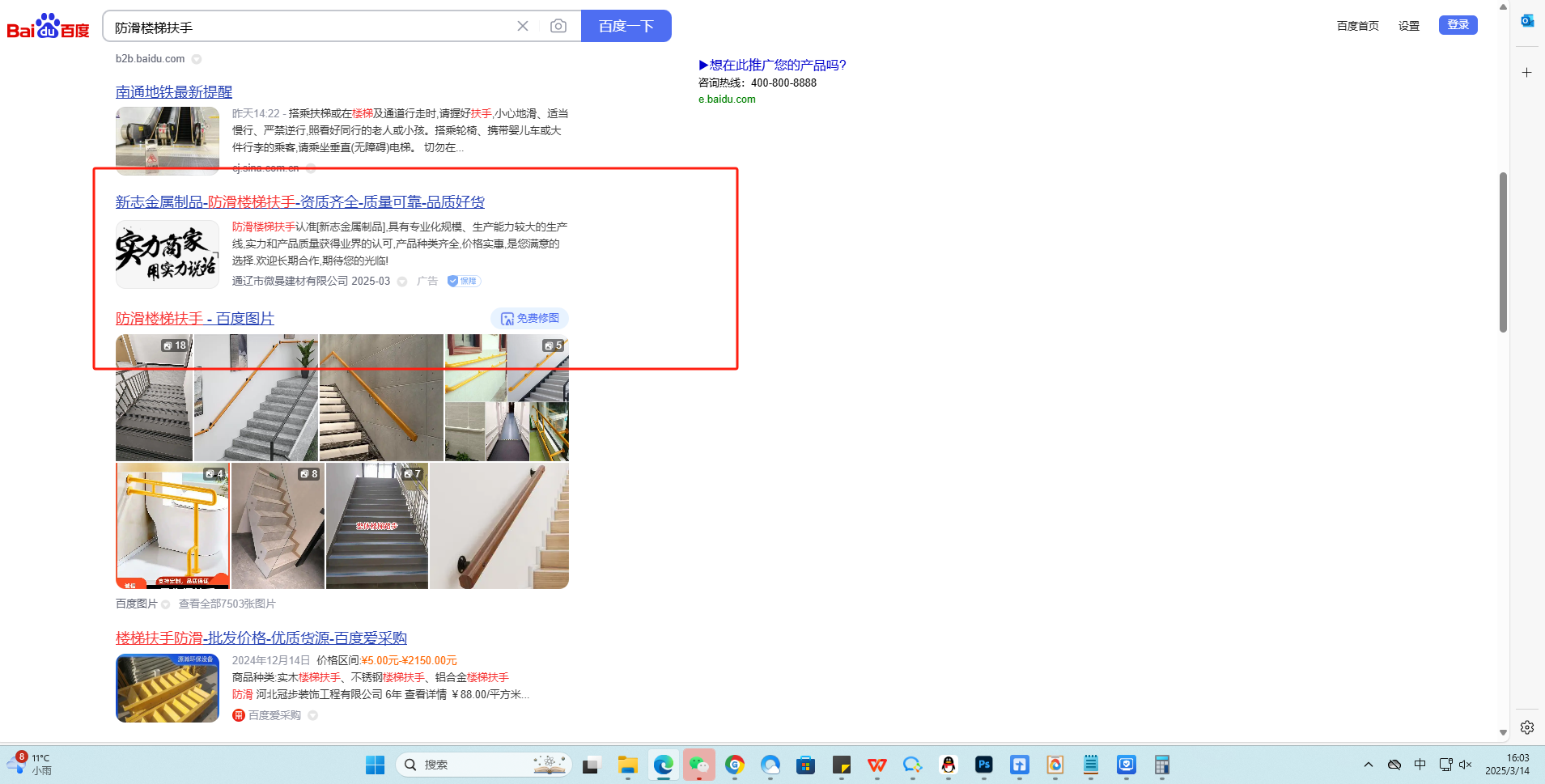The image size is (1545, 784).
Task: Open the 新志金属制品 ad result title
Action: click(x=300, y=202)
